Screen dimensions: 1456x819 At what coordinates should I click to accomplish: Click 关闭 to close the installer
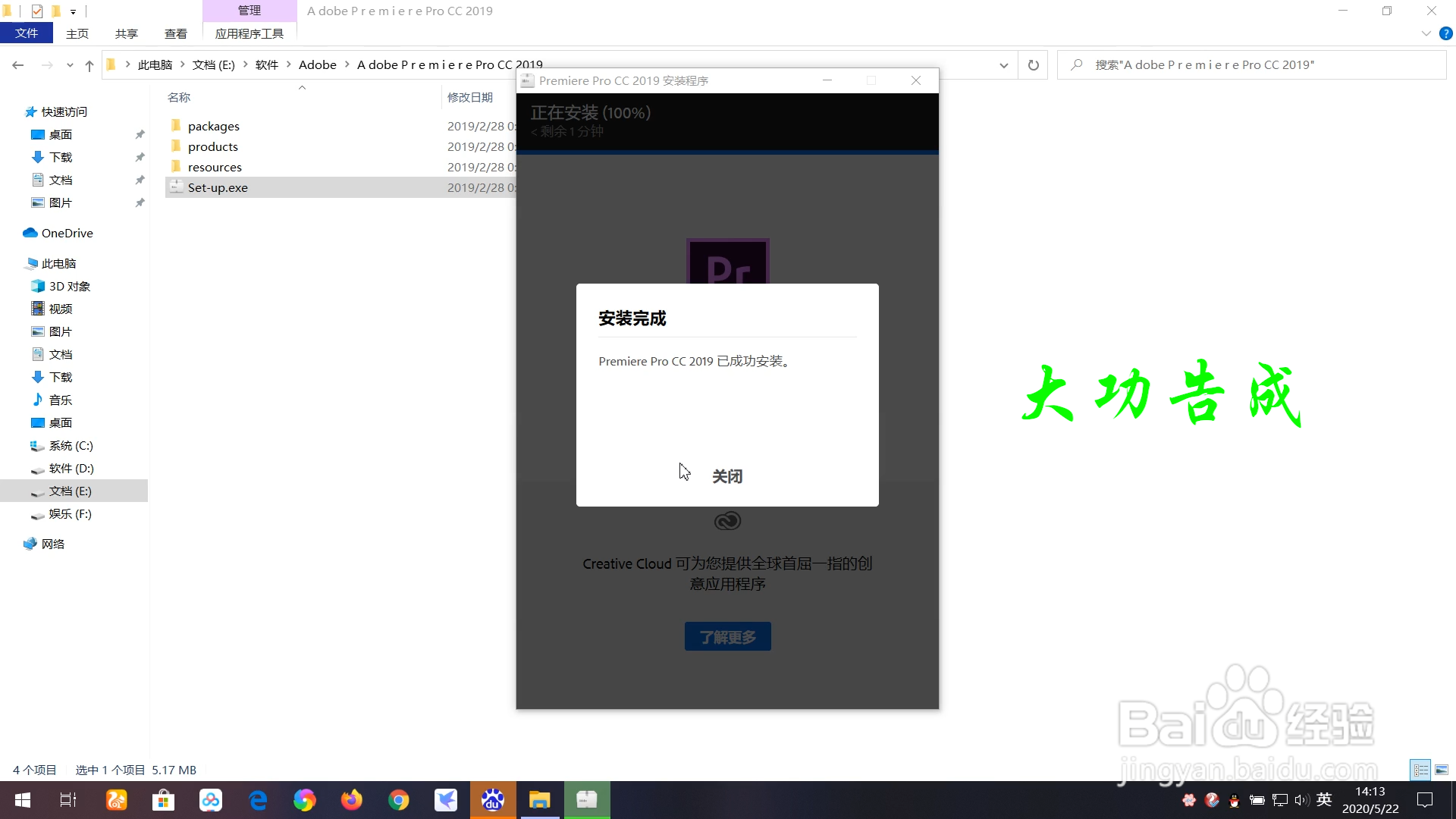point(726,475)
